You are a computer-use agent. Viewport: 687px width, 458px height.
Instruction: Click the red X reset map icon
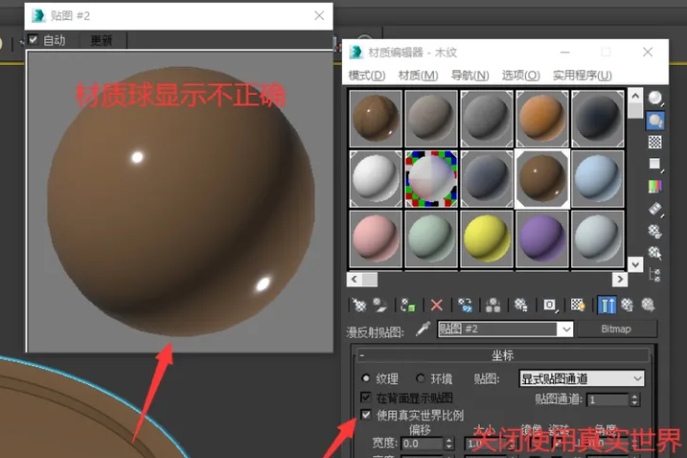(x=436, y=305)
